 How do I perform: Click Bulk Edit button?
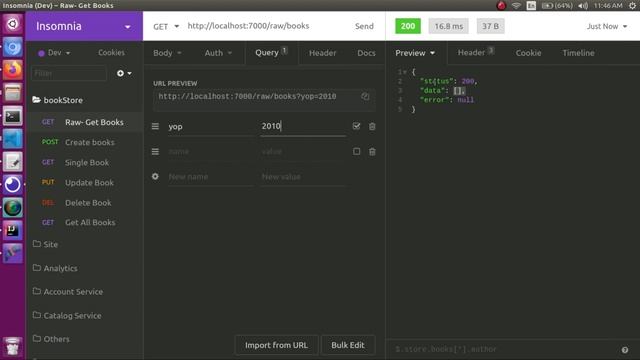point(348,345)
